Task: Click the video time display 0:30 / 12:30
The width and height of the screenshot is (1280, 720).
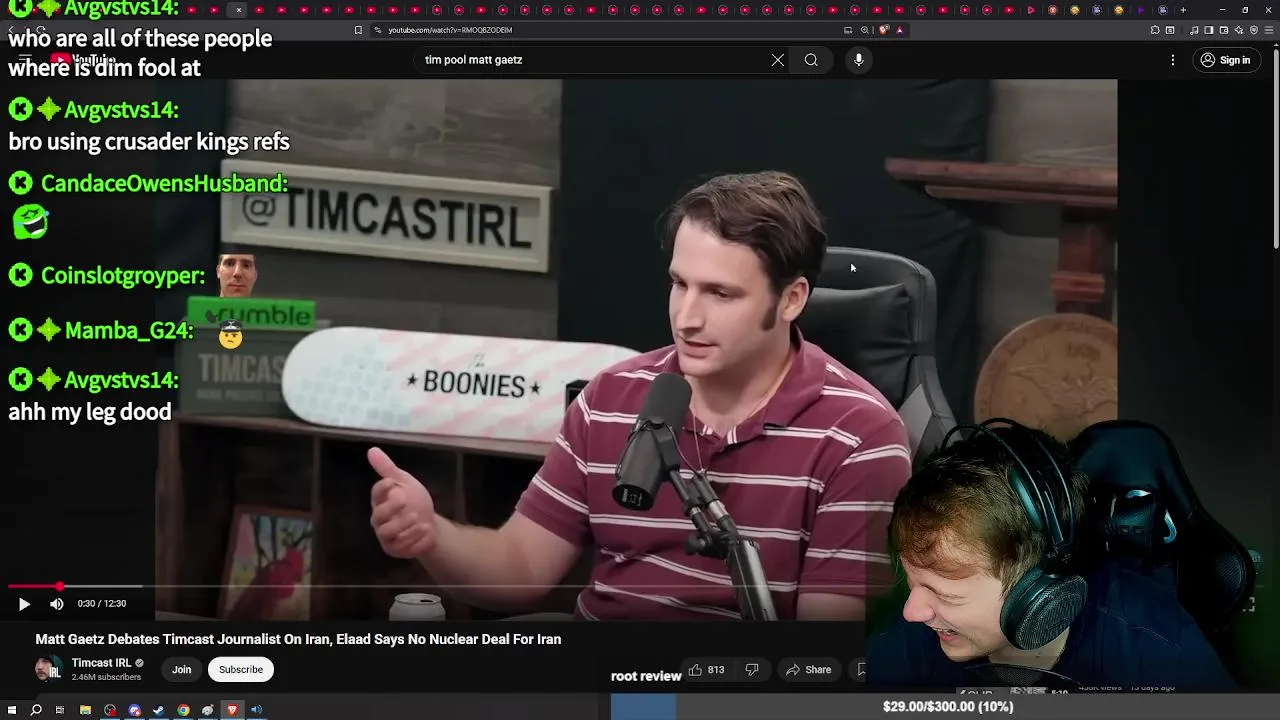Action: coord(102,604)
